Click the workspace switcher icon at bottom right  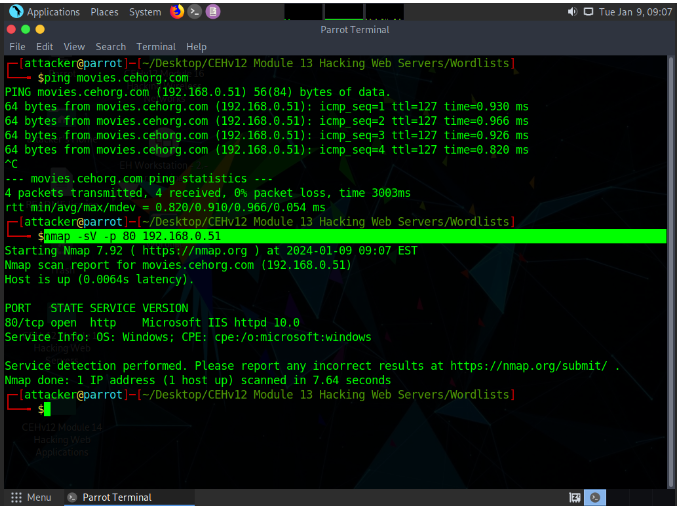click(595, 497)
